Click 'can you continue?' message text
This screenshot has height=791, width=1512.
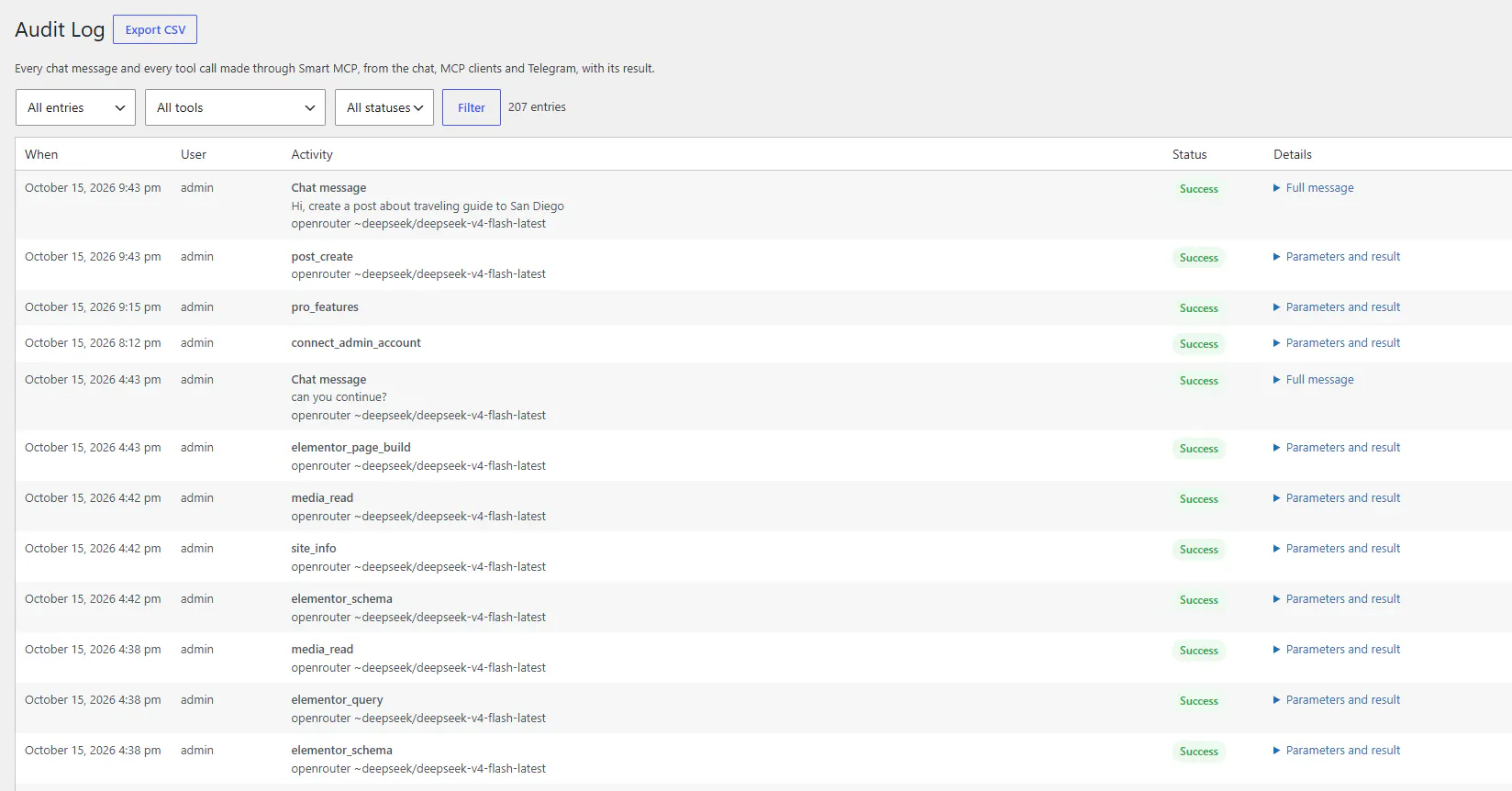pyautogui.click(x=339, y=397)
